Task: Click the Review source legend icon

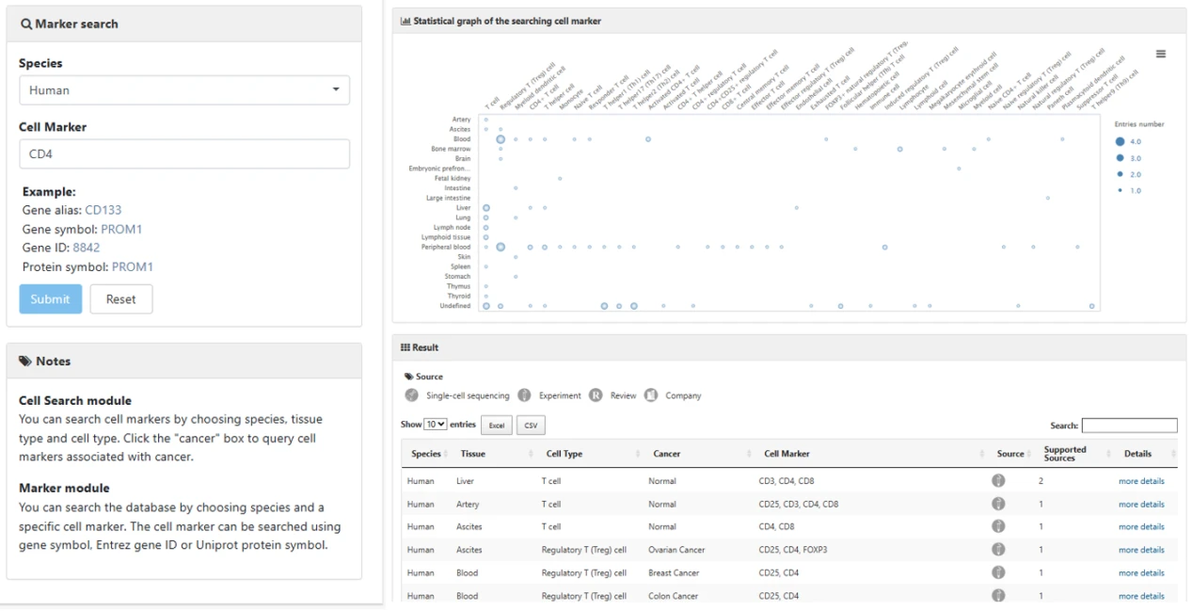Action: coord(596,395)
